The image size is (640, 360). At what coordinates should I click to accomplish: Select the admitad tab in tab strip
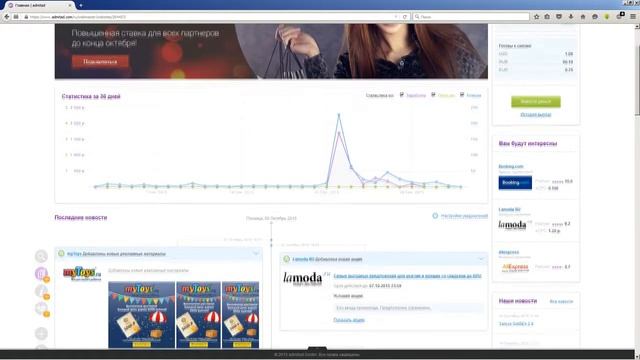(x=39, y=5)
